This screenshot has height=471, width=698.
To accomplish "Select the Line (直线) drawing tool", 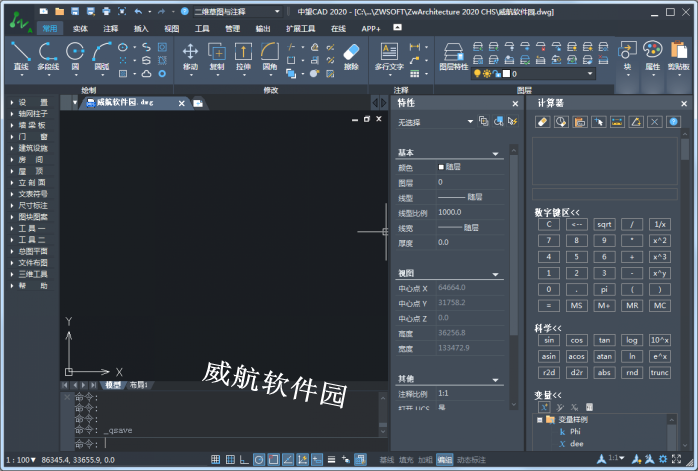I will click(20, 56).
